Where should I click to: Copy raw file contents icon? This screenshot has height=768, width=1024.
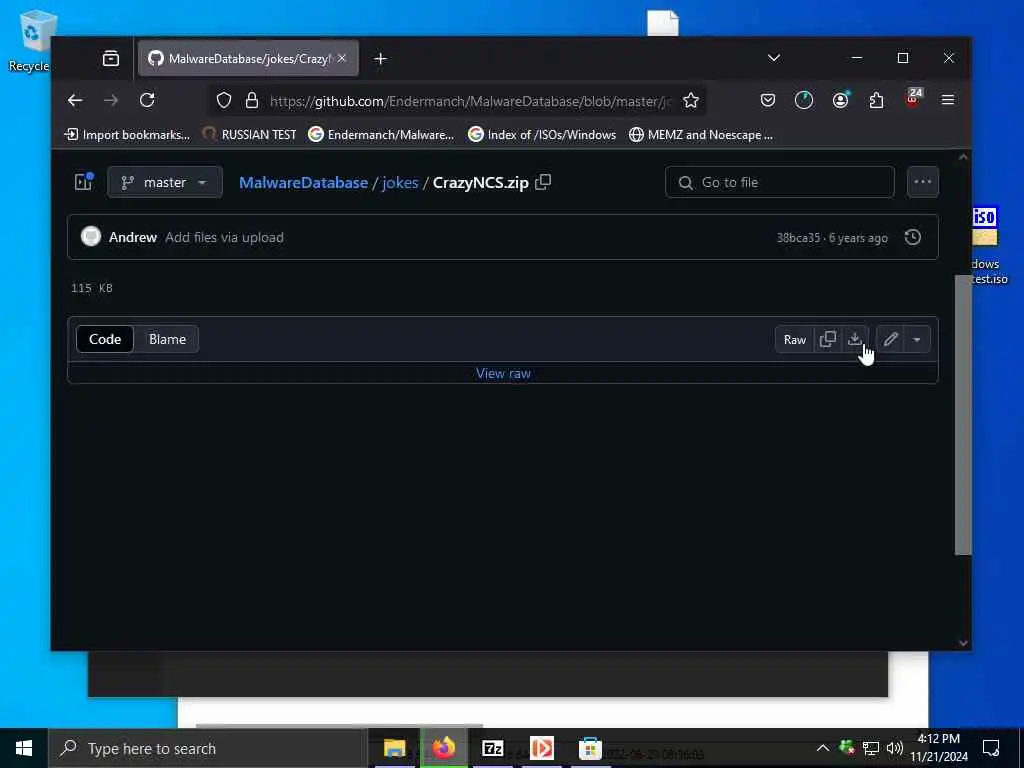point(827,339)
